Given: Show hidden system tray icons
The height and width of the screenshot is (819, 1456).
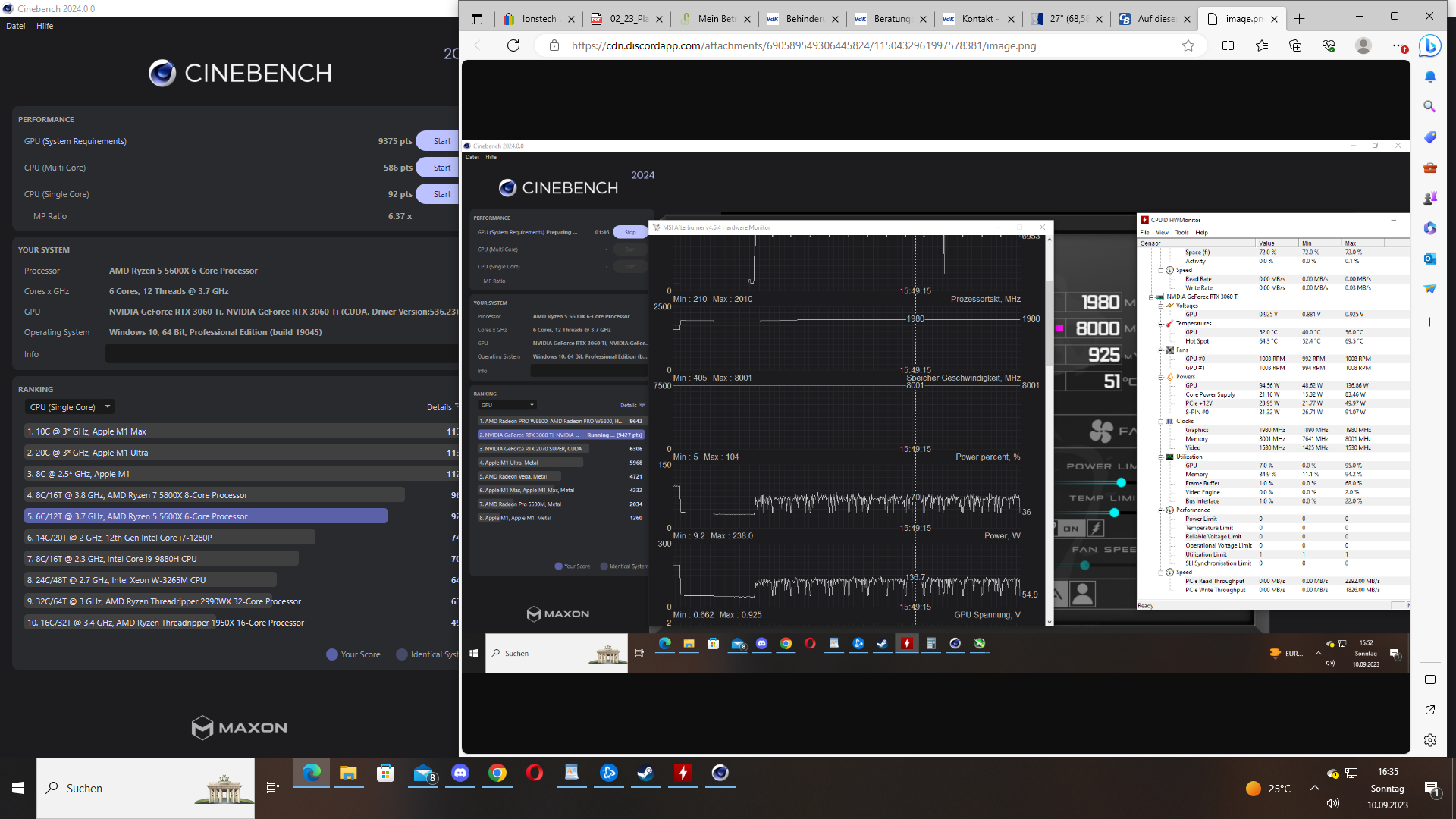Looking at the screenshot, I should tap(1314, 788).
